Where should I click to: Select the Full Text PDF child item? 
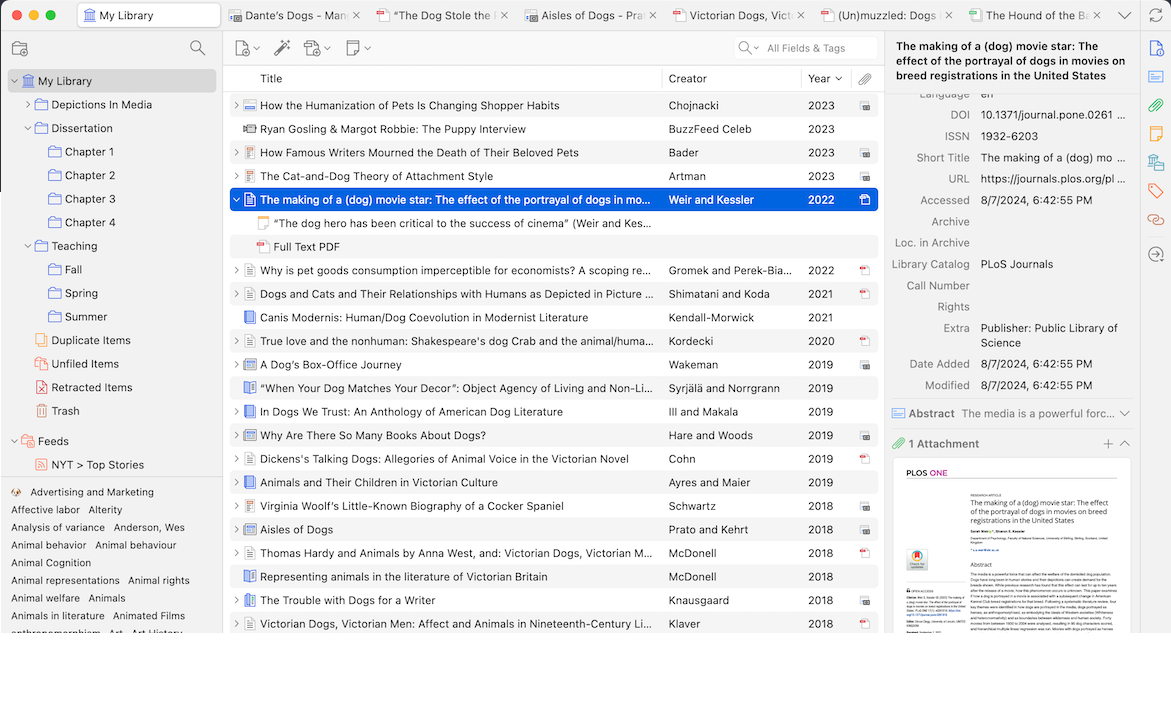click(x=554, y=247)
